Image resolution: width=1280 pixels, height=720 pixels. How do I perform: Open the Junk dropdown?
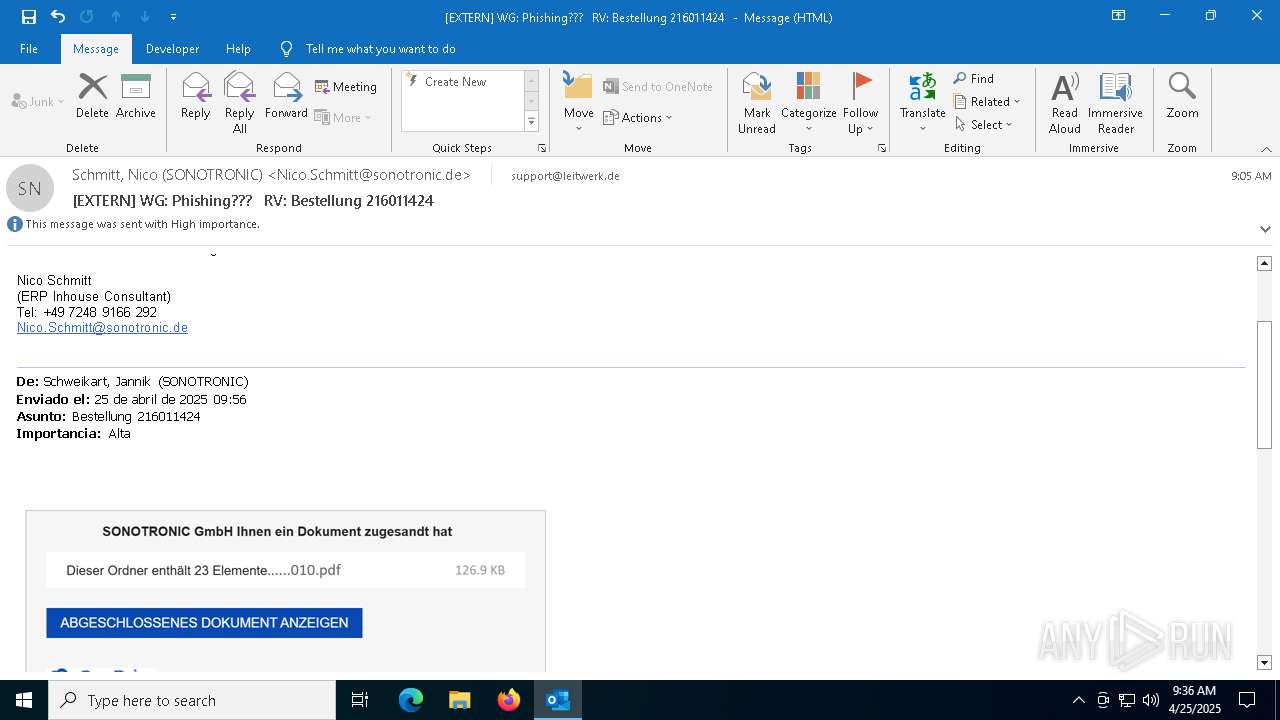coord(38,102)
